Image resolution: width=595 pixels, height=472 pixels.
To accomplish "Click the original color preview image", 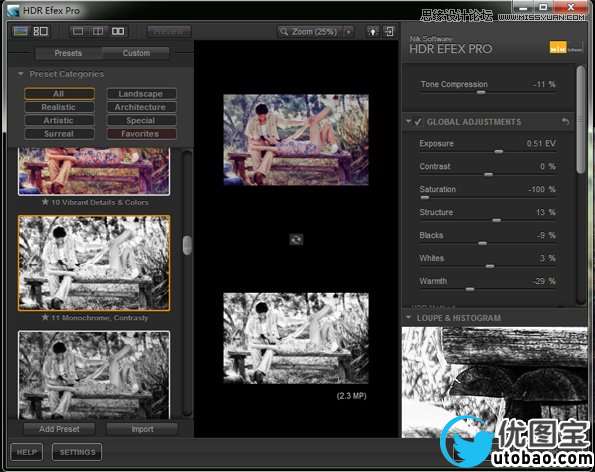I will coord(296,140).
